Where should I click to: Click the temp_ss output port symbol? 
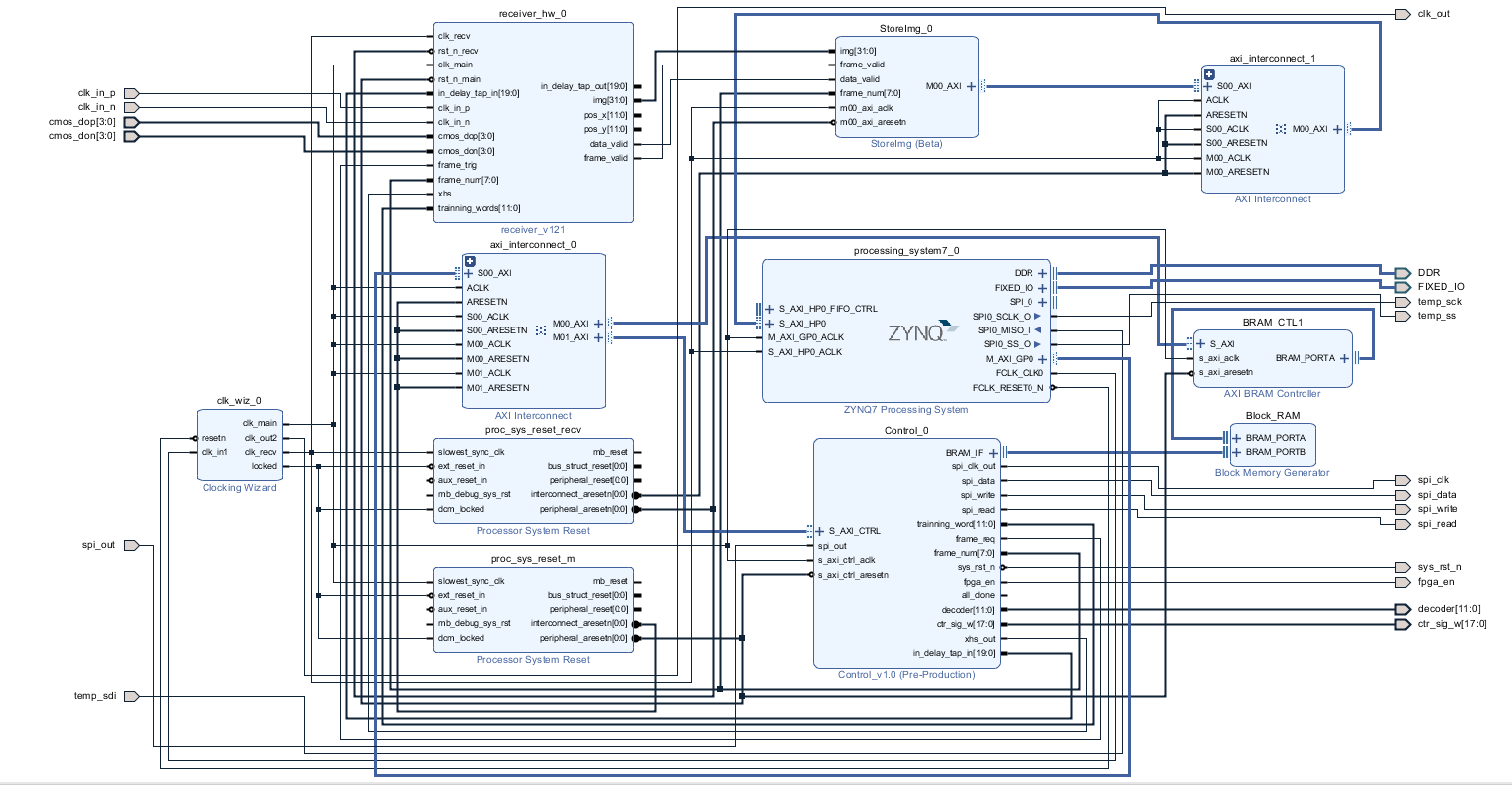pos(1402,316)
